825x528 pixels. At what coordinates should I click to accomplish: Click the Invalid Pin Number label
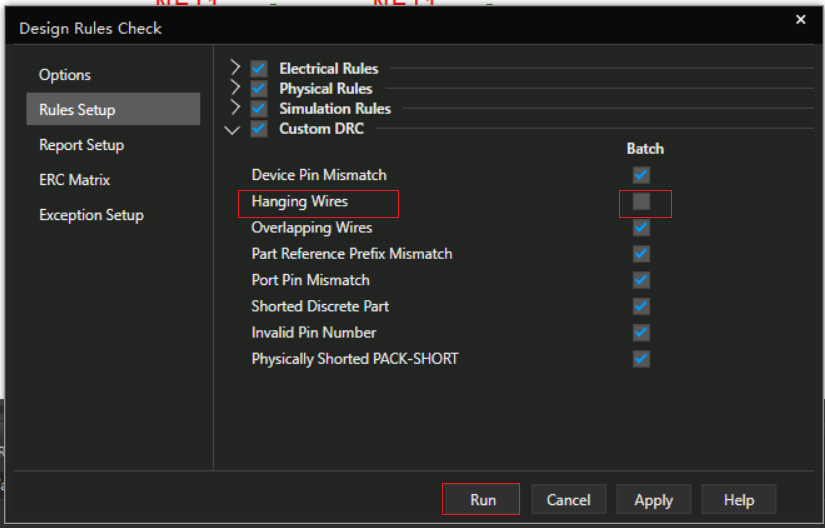[x=314, y=332]
